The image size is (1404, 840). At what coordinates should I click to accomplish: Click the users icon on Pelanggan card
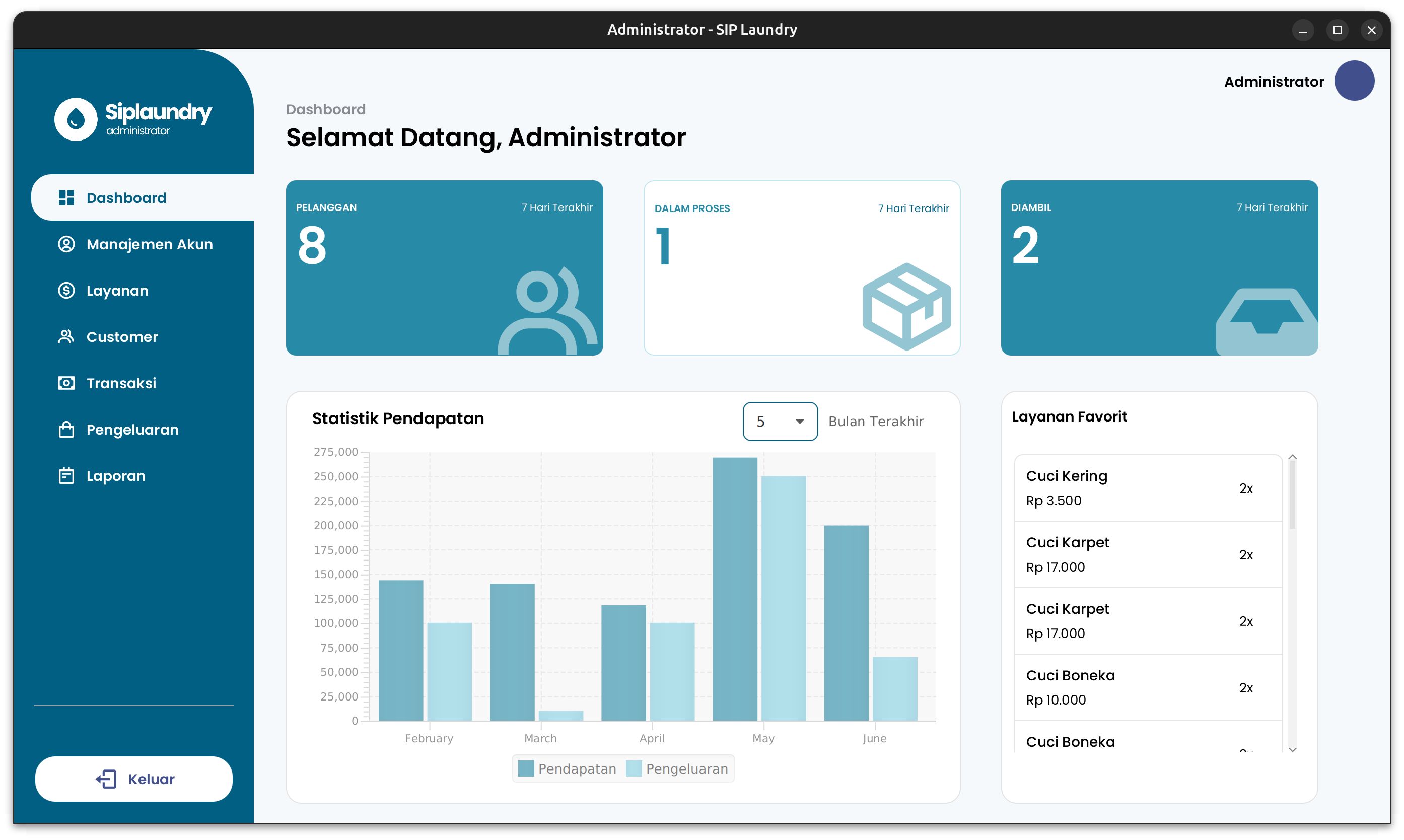547,310
